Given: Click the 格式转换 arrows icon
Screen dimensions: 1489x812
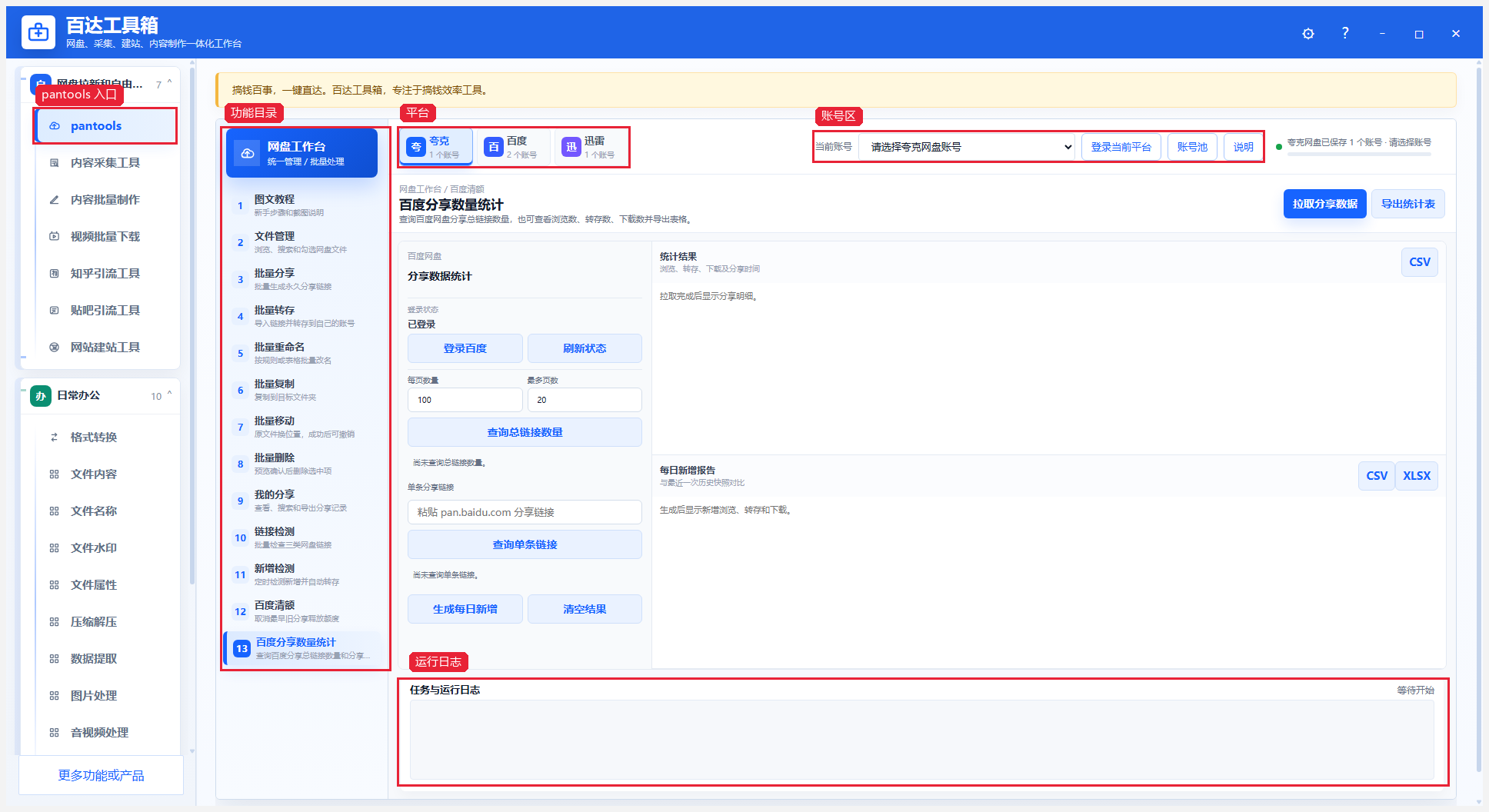Looking at the screenshot, I should tap(55, 438).
